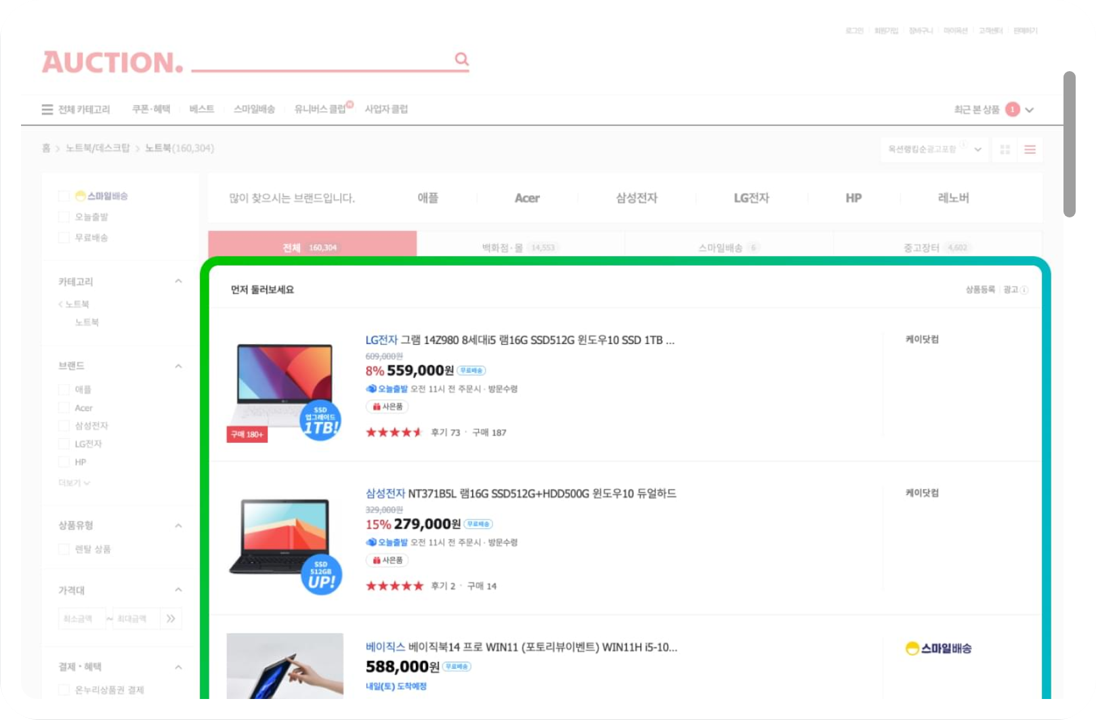Click 사은품 gift badge on 삼성전자 NT371B5L item

[387, 560]
